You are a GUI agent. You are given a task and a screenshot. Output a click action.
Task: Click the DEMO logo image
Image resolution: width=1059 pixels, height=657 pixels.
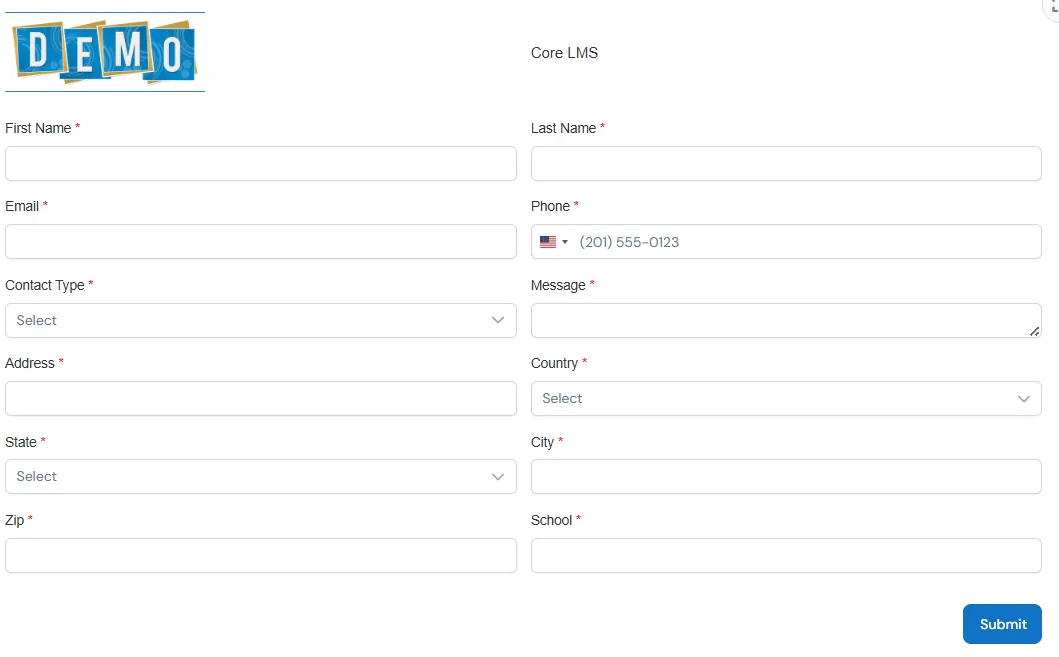105,52
